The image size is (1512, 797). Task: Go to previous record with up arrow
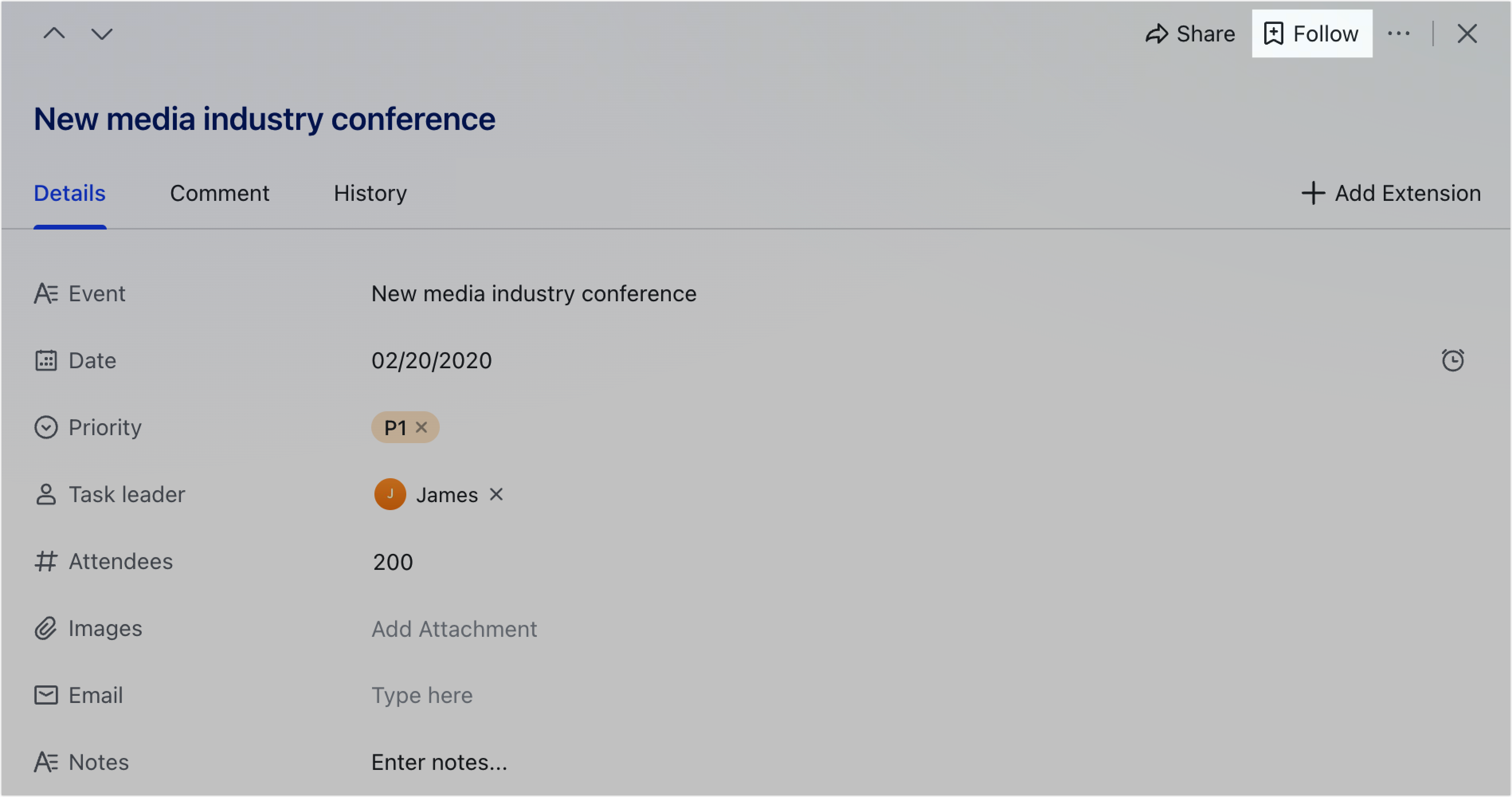tap(54, 33)
